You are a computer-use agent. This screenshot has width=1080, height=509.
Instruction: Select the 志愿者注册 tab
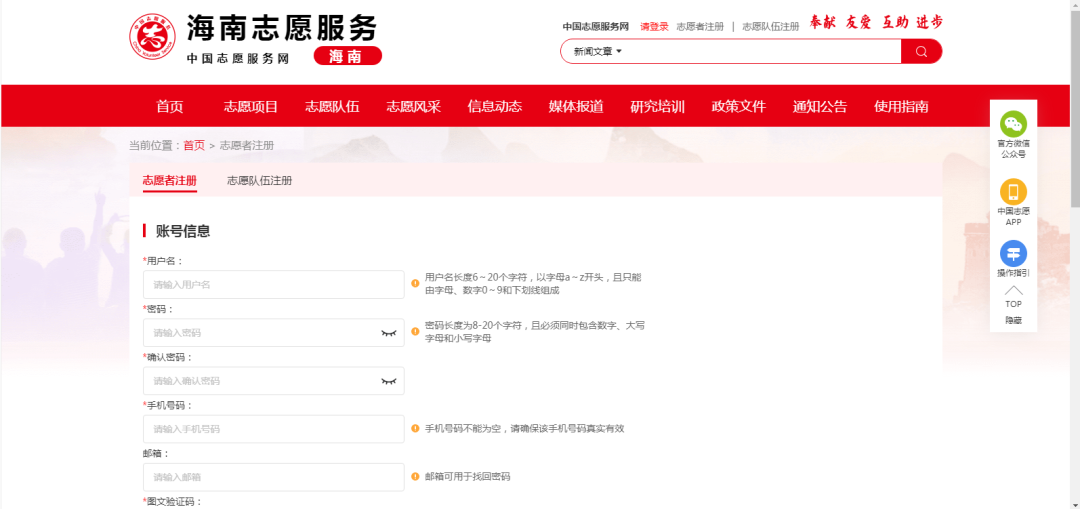click(169, 181)
